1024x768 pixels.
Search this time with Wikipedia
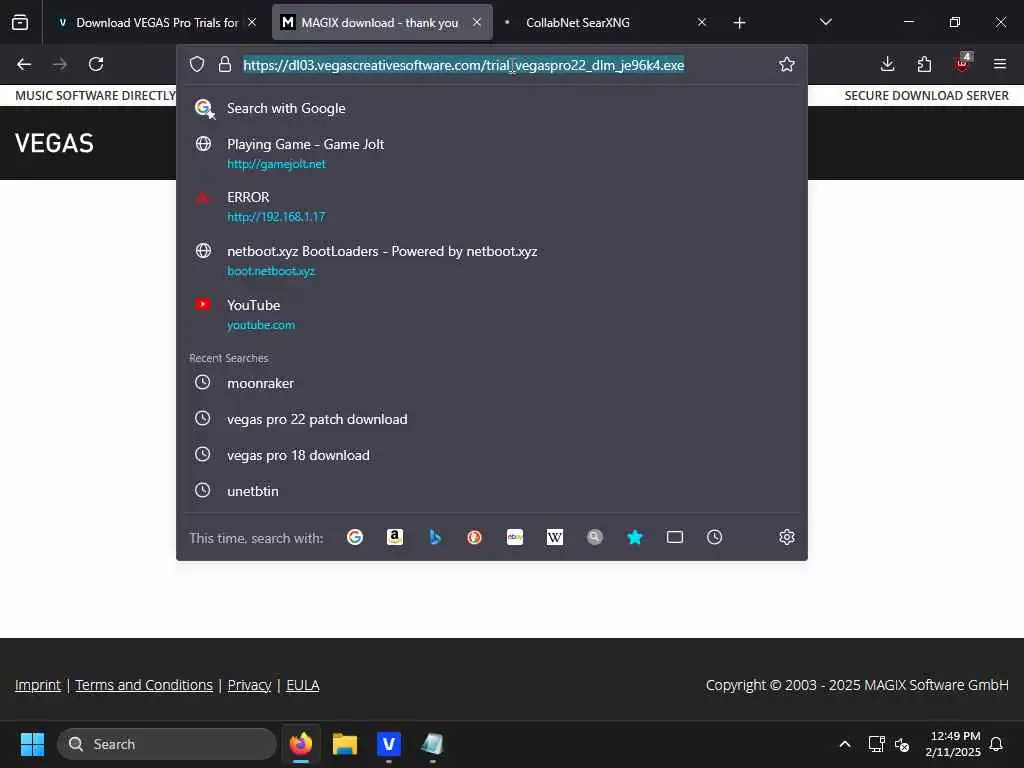(x=554, y=537)
